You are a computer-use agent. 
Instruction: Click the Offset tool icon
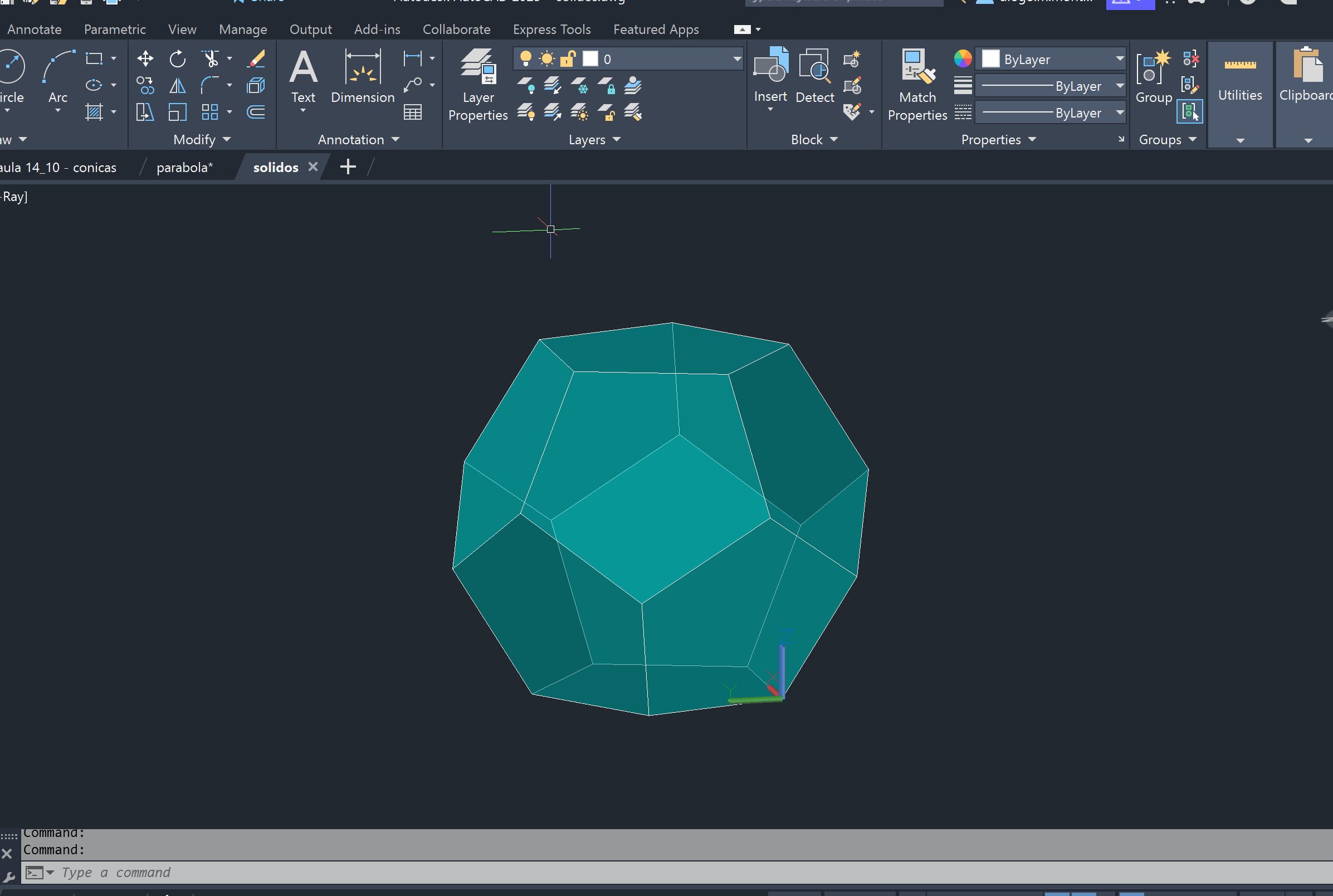point(256,112)
